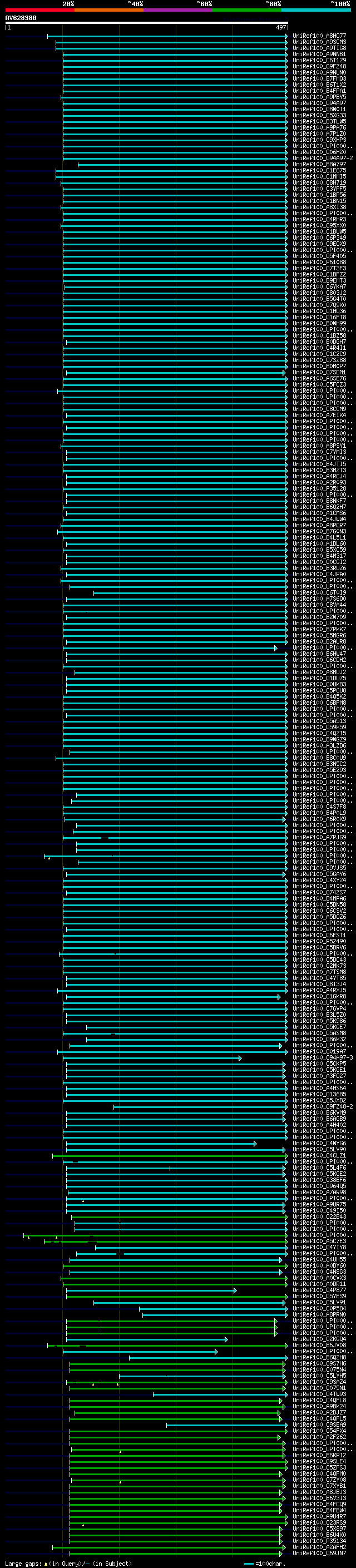Choose UniRef100_A9BK24 from the list

319,1406
